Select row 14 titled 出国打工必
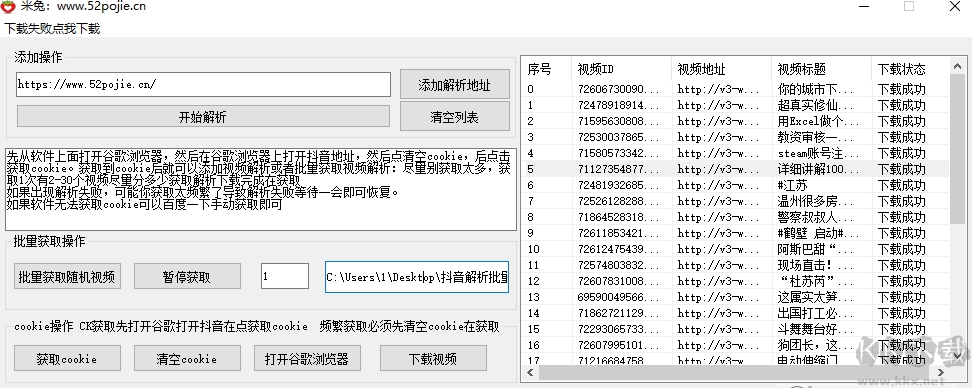Screen dimensions: 972x388 [x=735, y=313]
